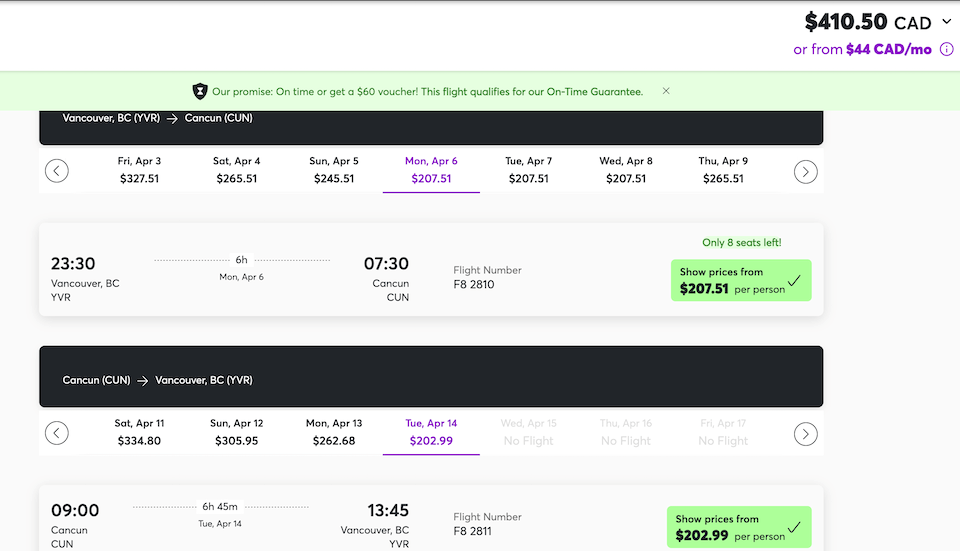Choose Sun, Apr 5 outbound date

333,170
